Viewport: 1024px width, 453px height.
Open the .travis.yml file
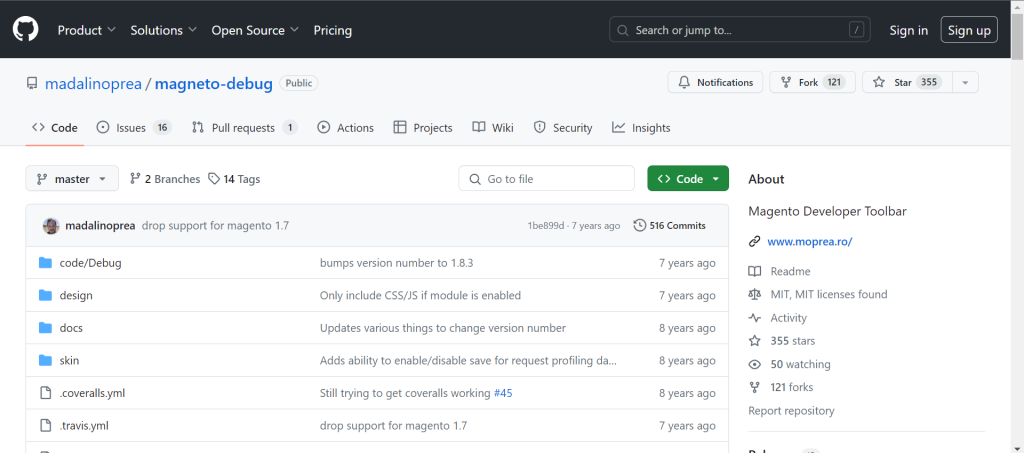[84, 426]
